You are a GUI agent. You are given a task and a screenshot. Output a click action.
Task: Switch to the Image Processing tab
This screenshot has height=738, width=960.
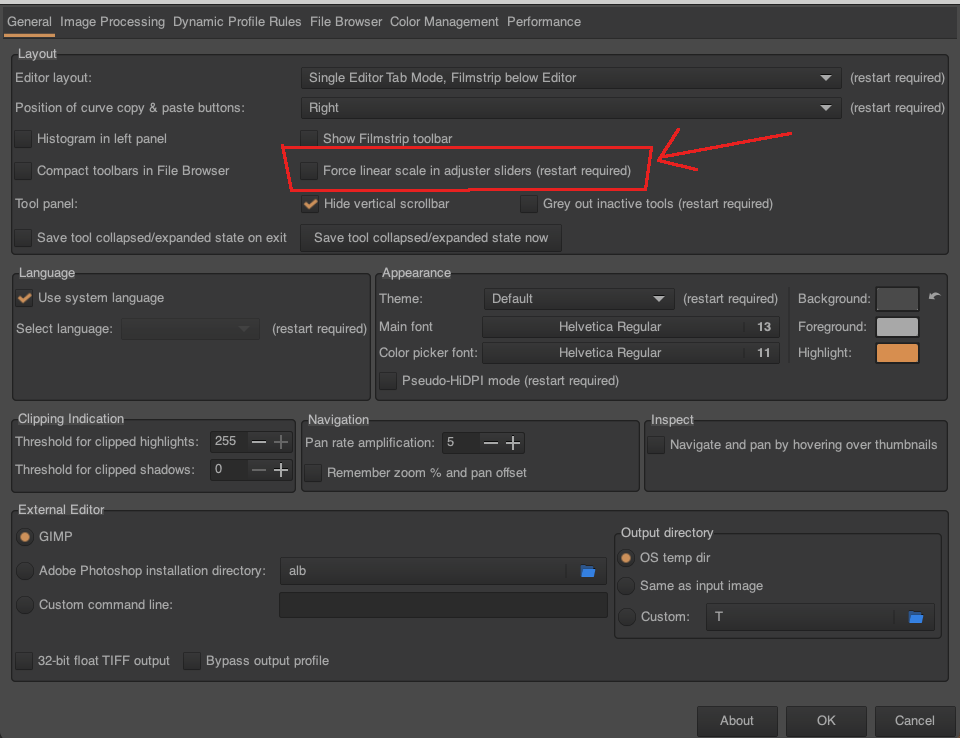[x=112, y=22]
